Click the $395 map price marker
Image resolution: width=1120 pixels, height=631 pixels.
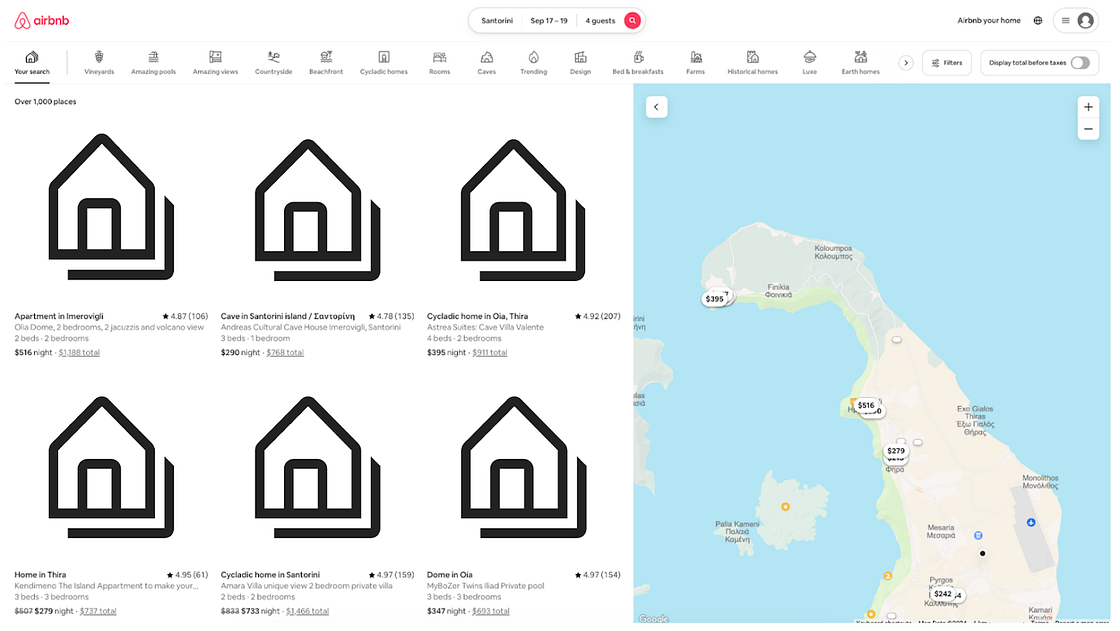pos(713,299)
